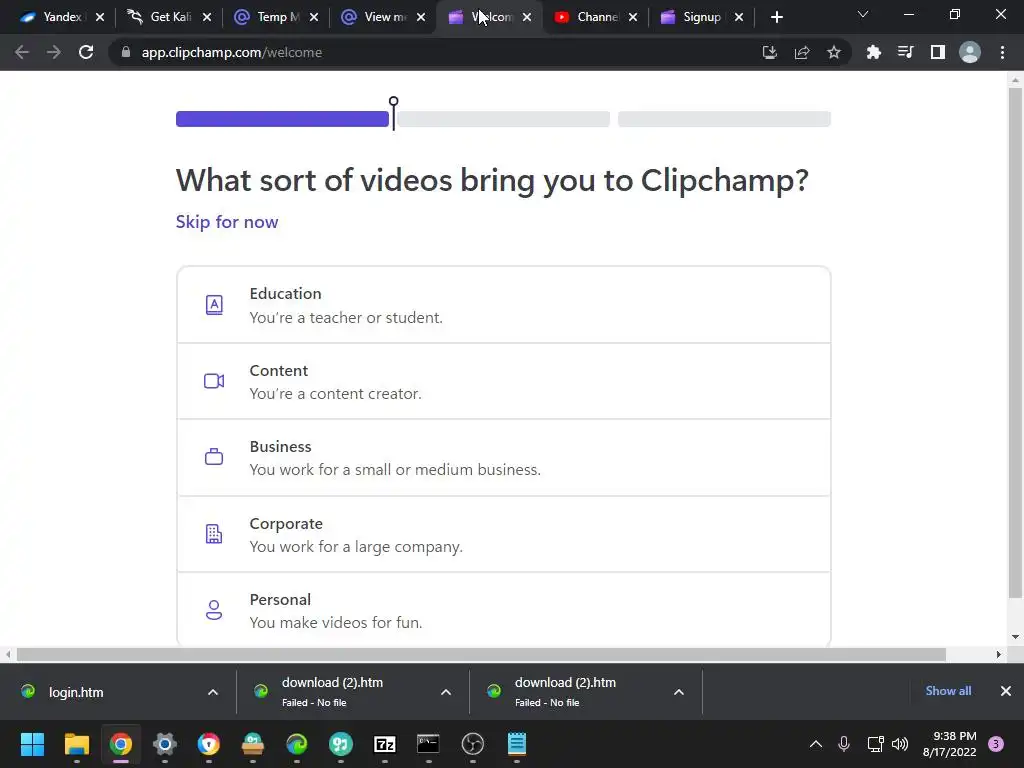Expand login.htm download options
This screenshot has width=1024, height=768.
213,692
